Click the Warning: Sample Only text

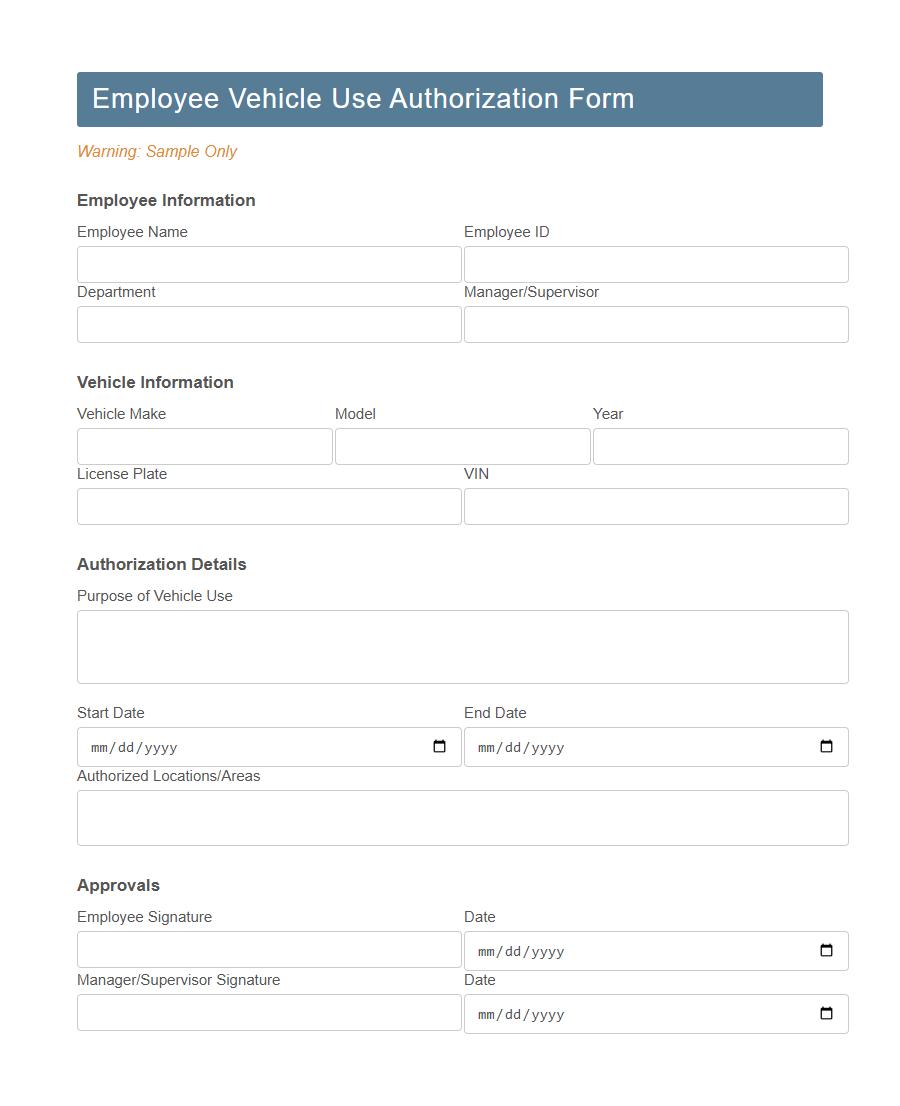pyautogui.click(x=157, y=151)
